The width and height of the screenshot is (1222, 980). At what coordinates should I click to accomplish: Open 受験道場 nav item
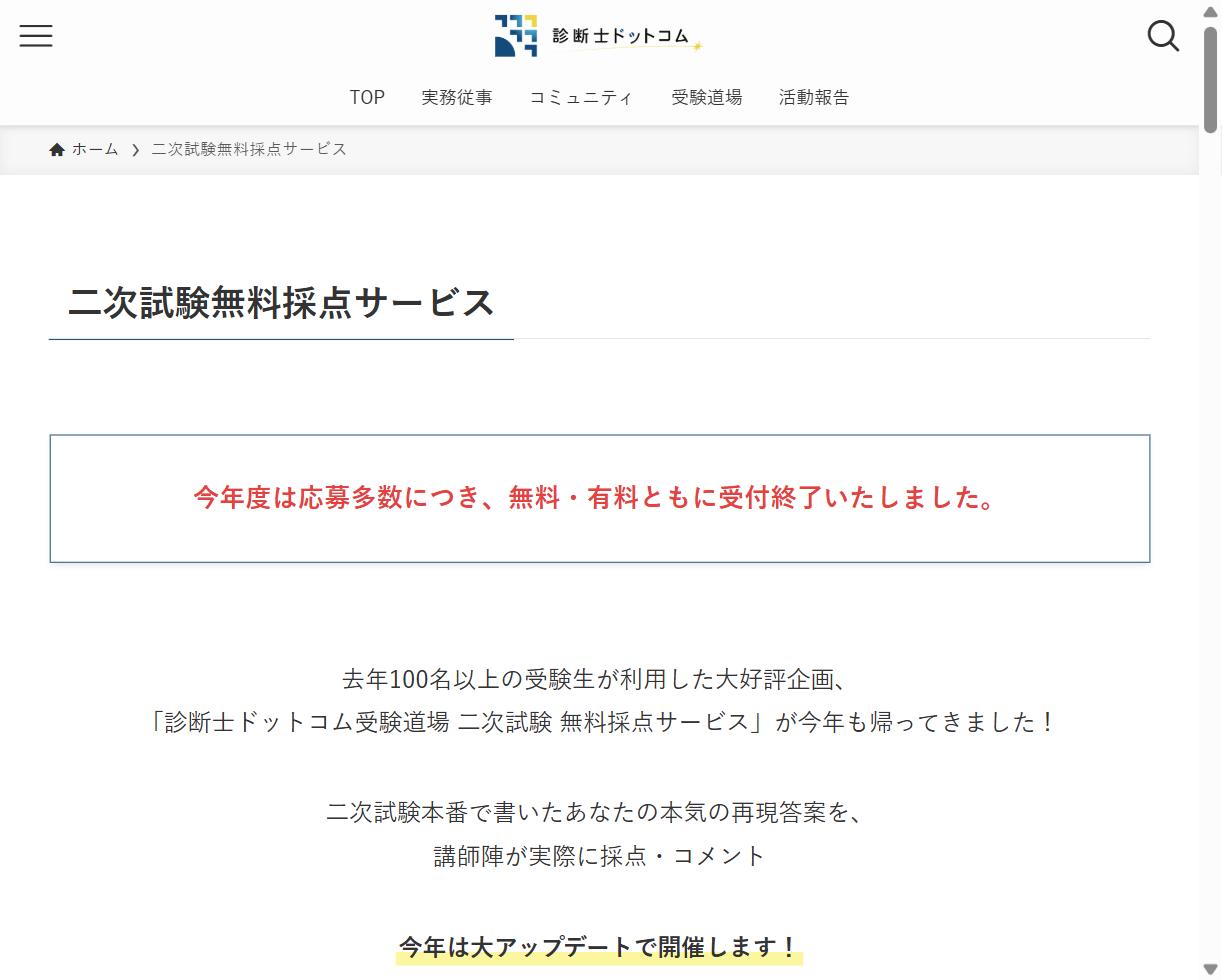[x=707, y=97]
